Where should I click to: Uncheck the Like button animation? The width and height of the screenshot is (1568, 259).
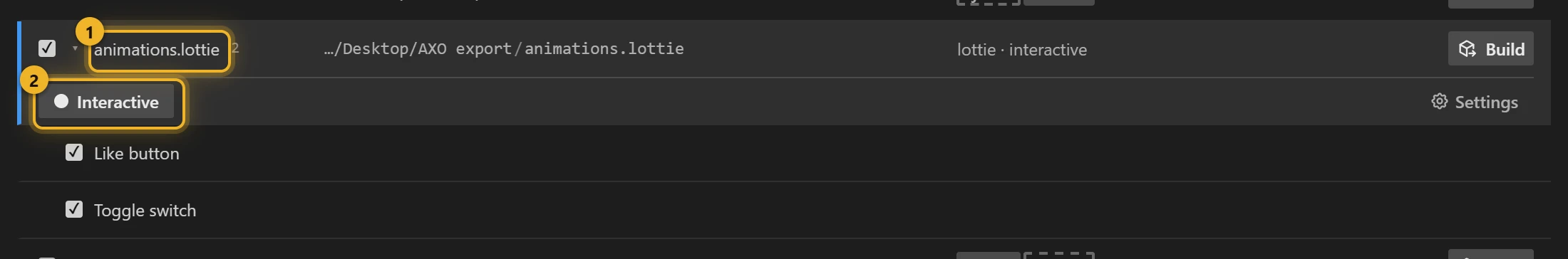click(74, 152)
